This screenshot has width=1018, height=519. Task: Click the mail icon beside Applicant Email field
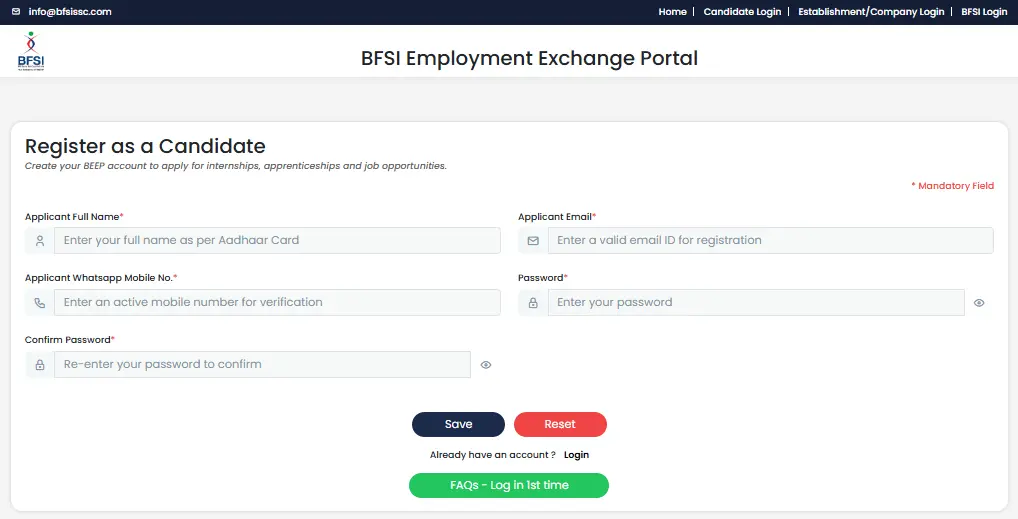(x=533, y=241)
